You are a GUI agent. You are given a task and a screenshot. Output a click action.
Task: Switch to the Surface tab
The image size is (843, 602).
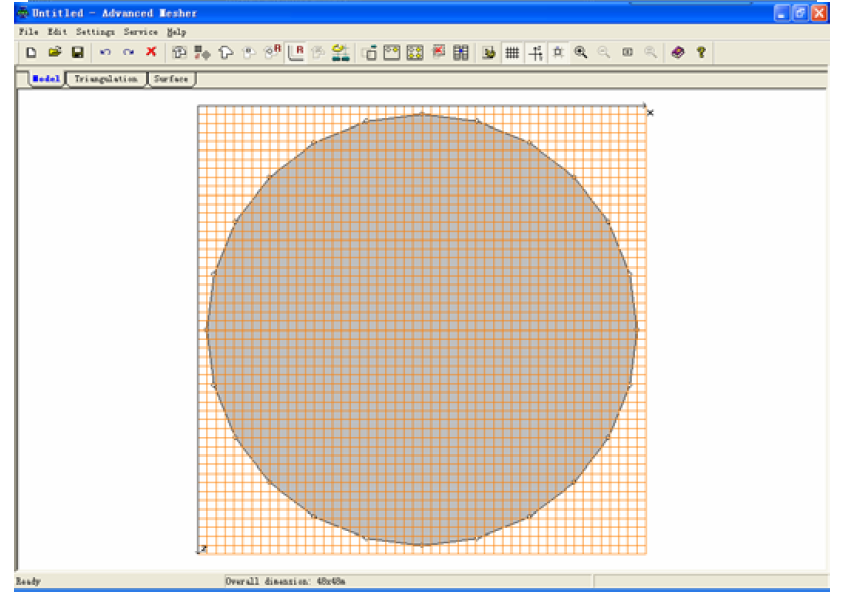(x=171, y=78)
